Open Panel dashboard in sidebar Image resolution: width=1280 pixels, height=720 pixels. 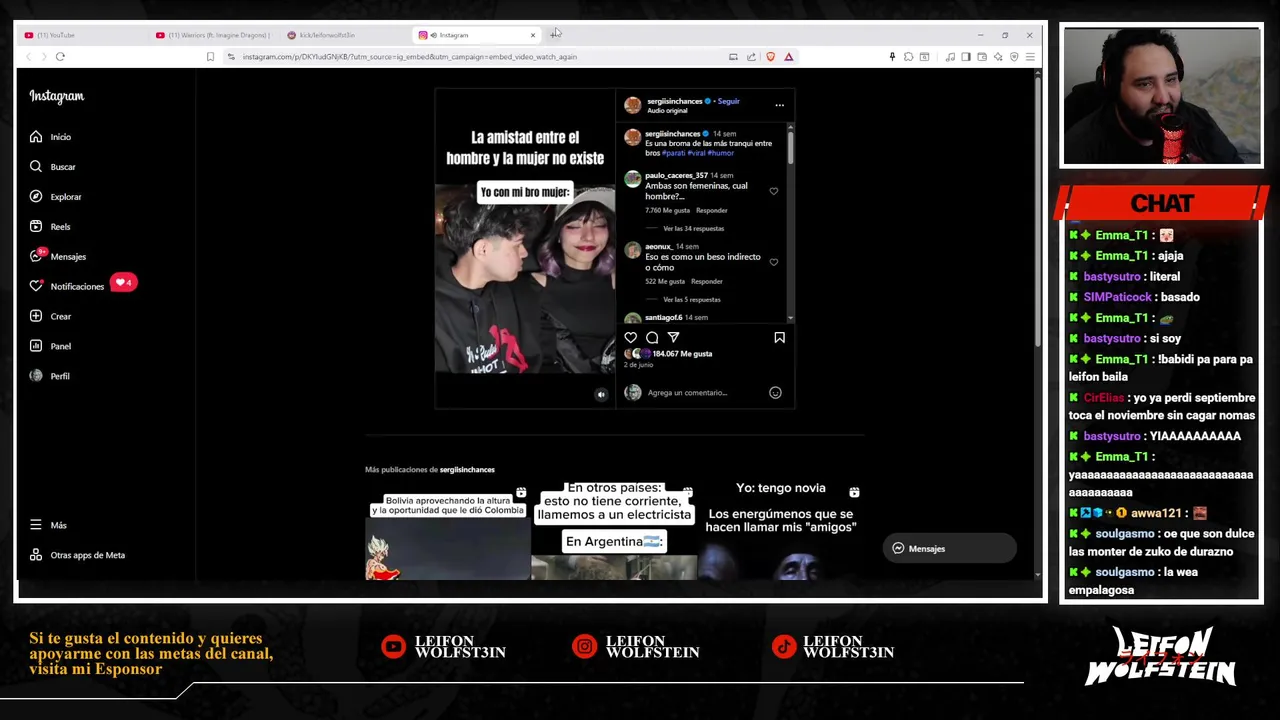[x=50, y=346]
